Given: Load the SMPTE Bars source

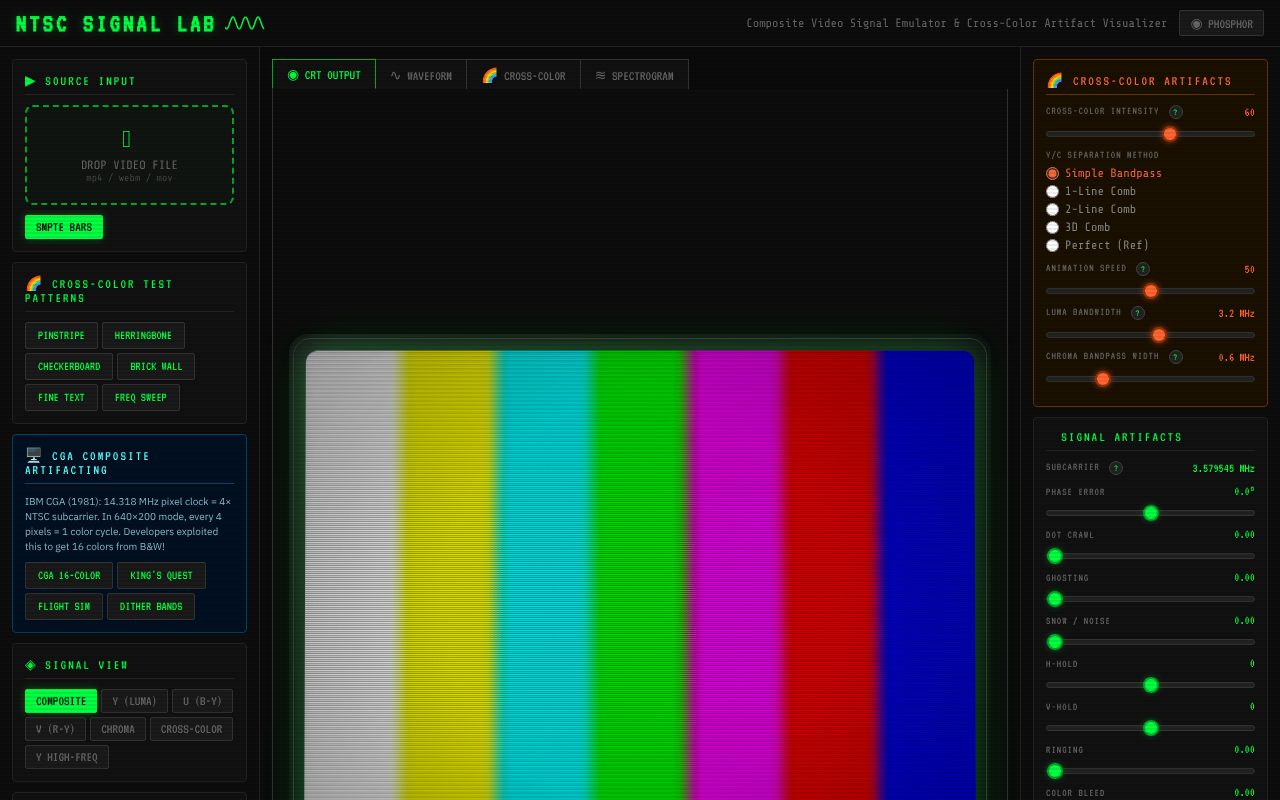Looking at the screenshot, I should (x=64, y=227).
